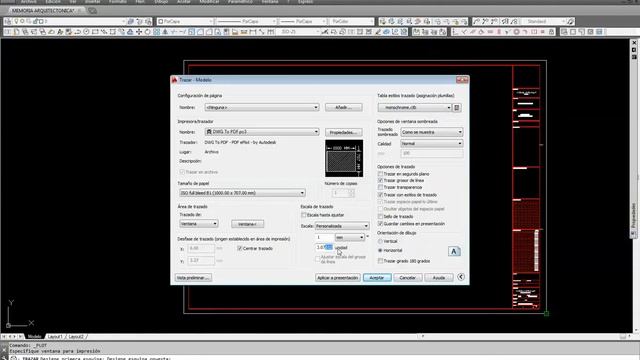Viewport: 640px width, 360px height.
Task: Click the AutoCAD icon in the Trazar title bar
Action: point(175,80)
